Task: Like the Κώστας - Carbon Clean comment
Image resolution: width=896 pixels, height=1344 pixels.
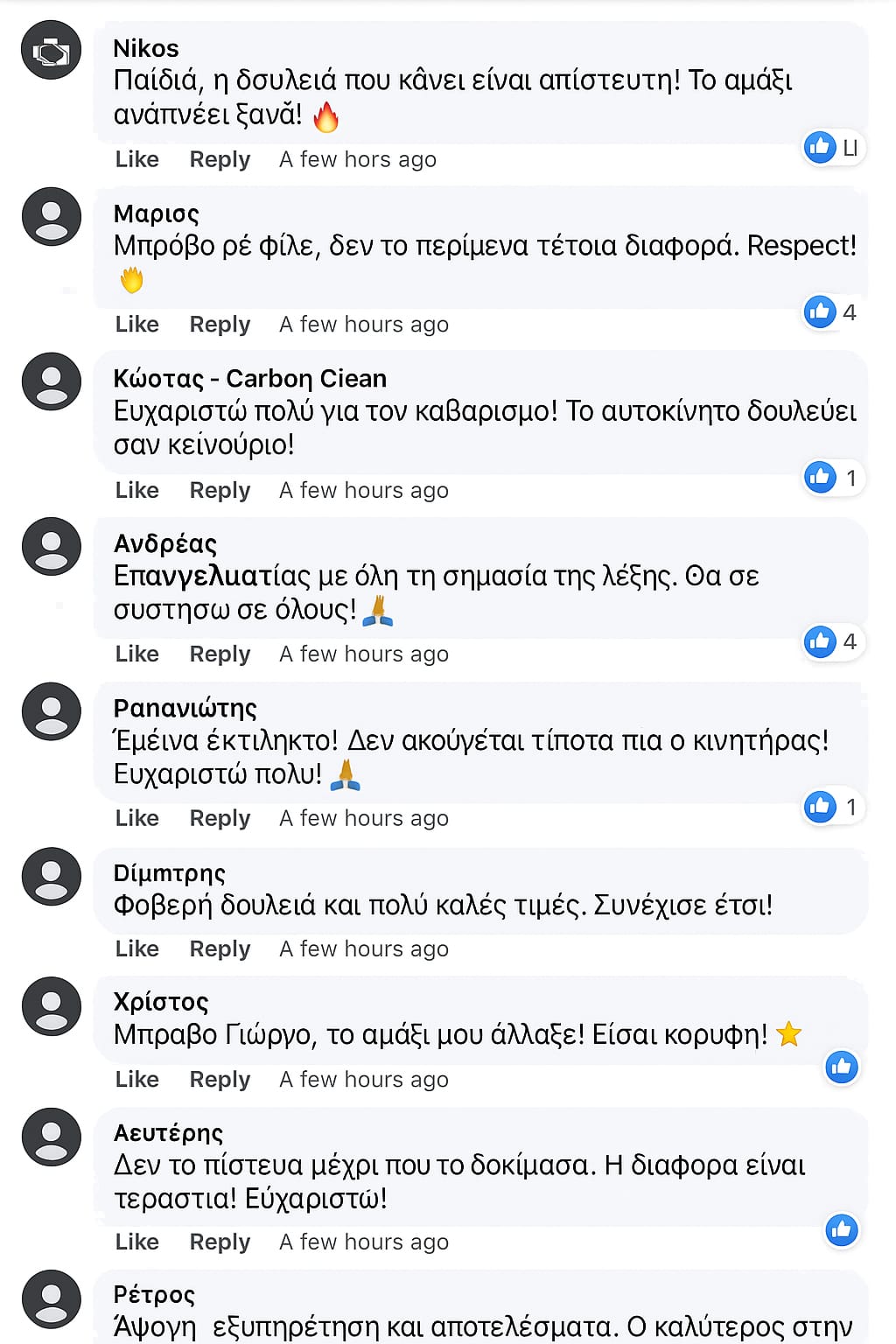Action: 137,490
